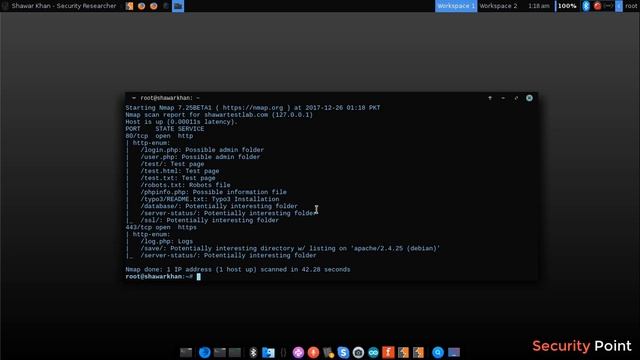Image resolution: width=640 pixels, height=360 pixels.
Task: Switch to Workspace 1
Action: pos(456,6)
